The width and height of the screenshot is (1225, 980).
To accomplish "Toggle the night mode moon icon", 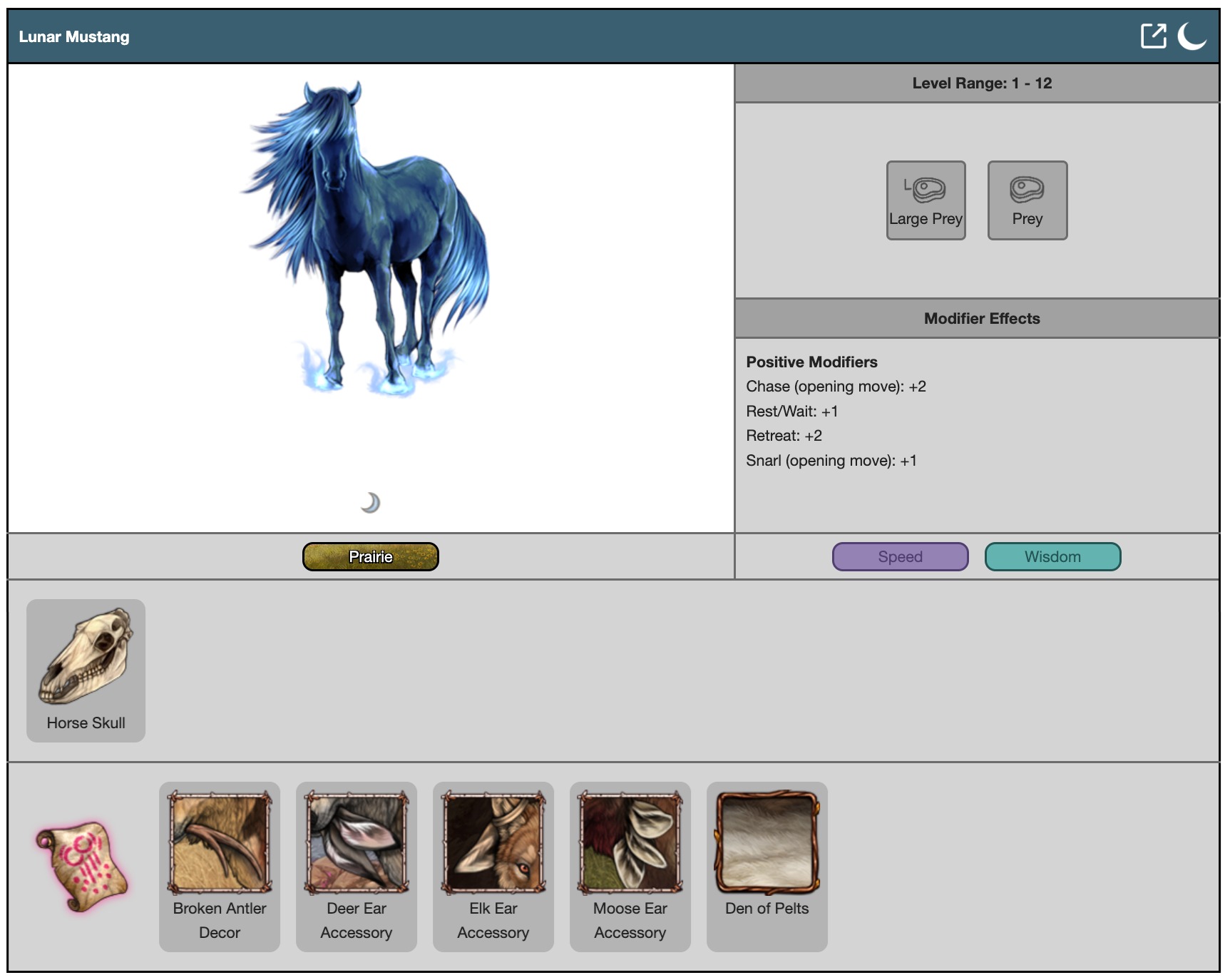I will tap(1191, 36).
